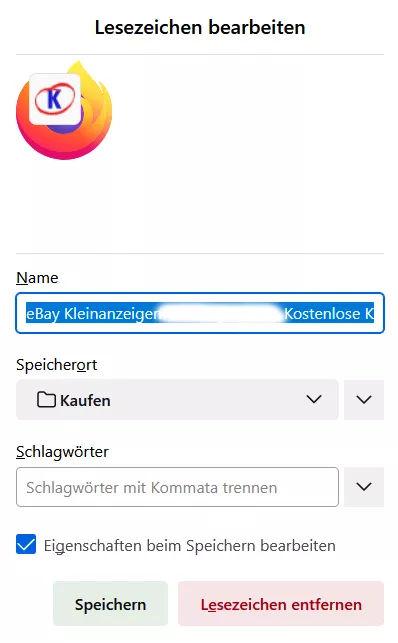Click empty preview area below Firefox logo

point(200,207)
